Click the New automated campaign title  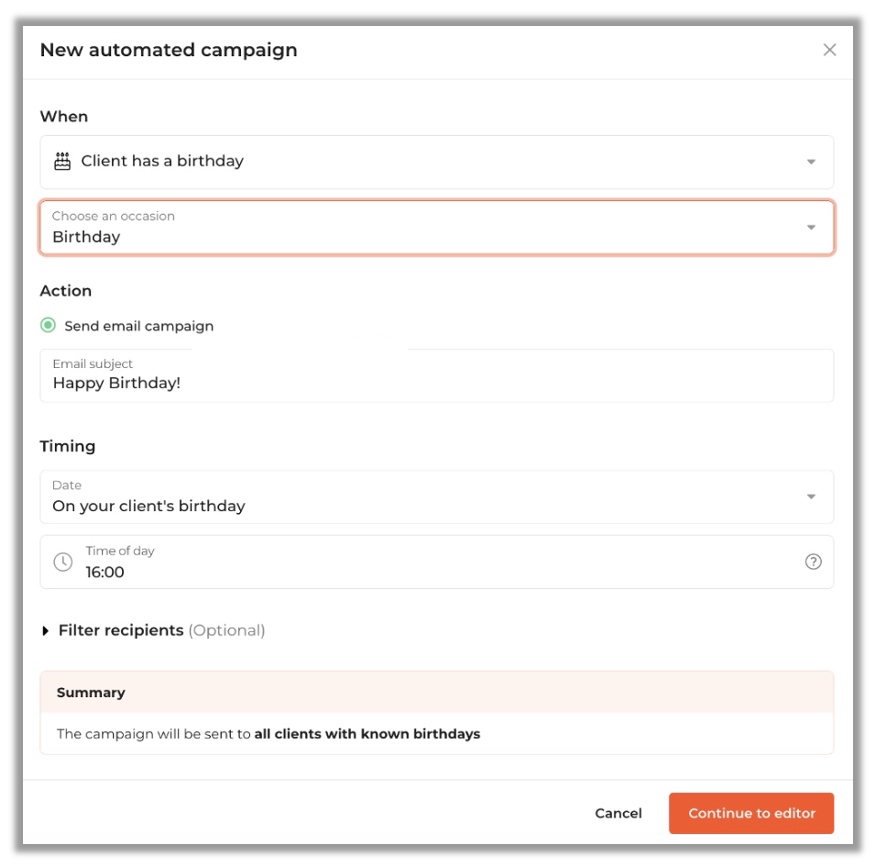(168, 50)
